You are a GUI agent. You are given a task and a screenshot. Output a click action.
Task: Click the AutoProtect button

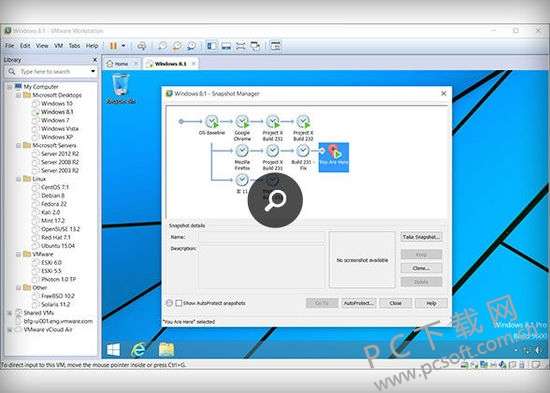[x=358, y=303]
